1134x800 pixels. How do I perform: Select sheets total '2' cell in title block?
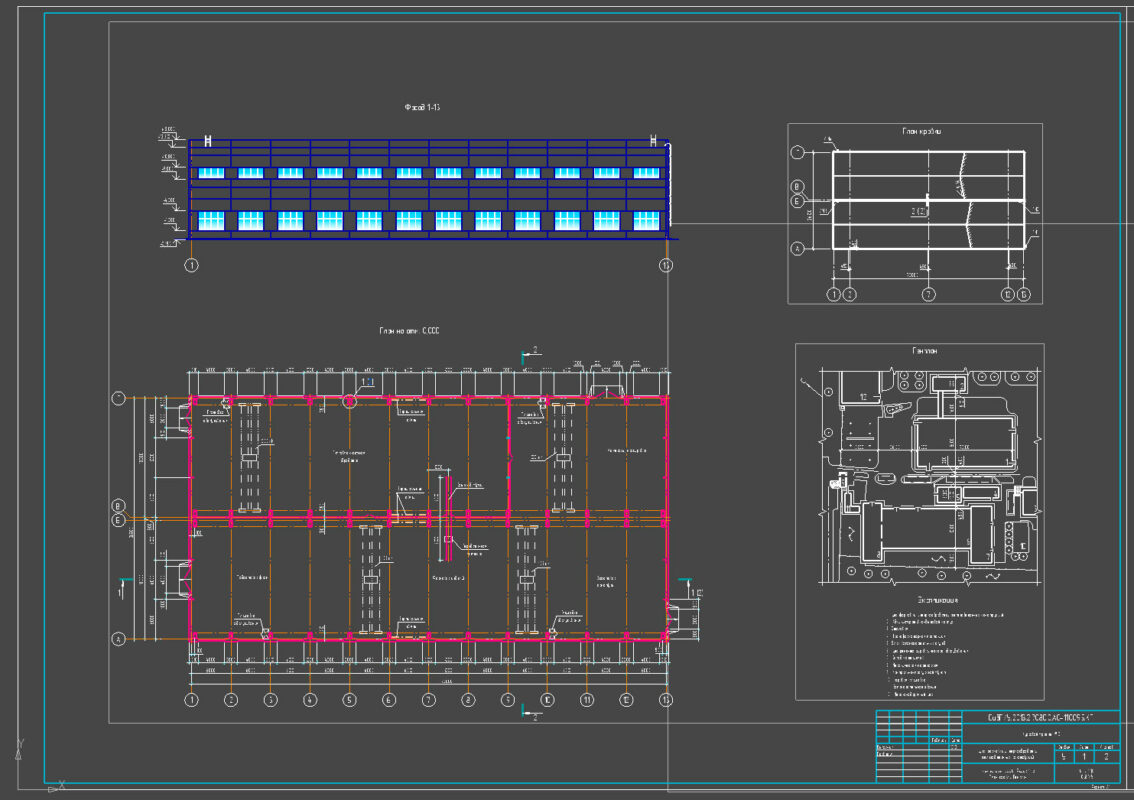tap(1107, 757)
